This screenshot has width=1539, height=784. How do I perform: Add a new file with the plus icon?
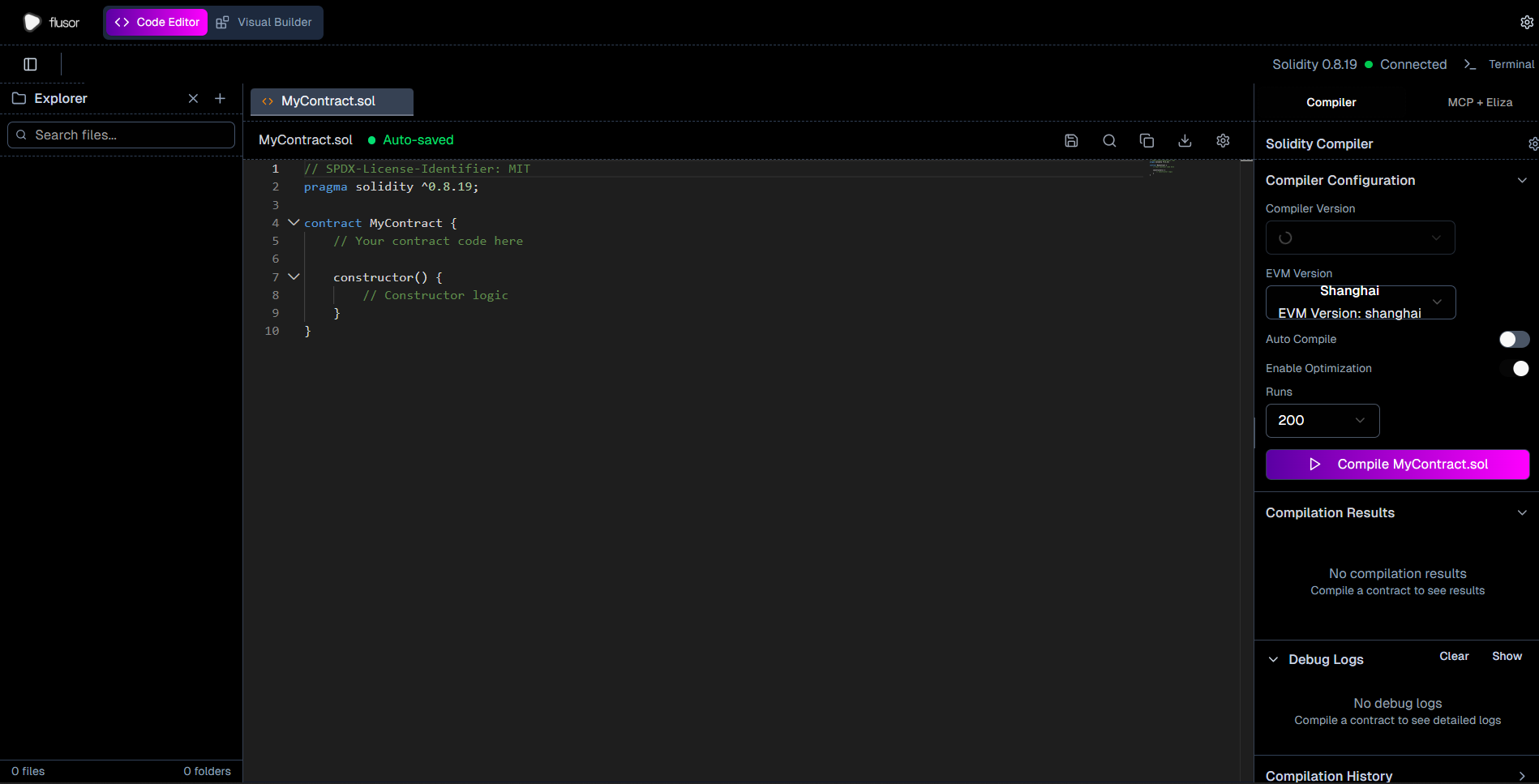(x=220, y=98)
